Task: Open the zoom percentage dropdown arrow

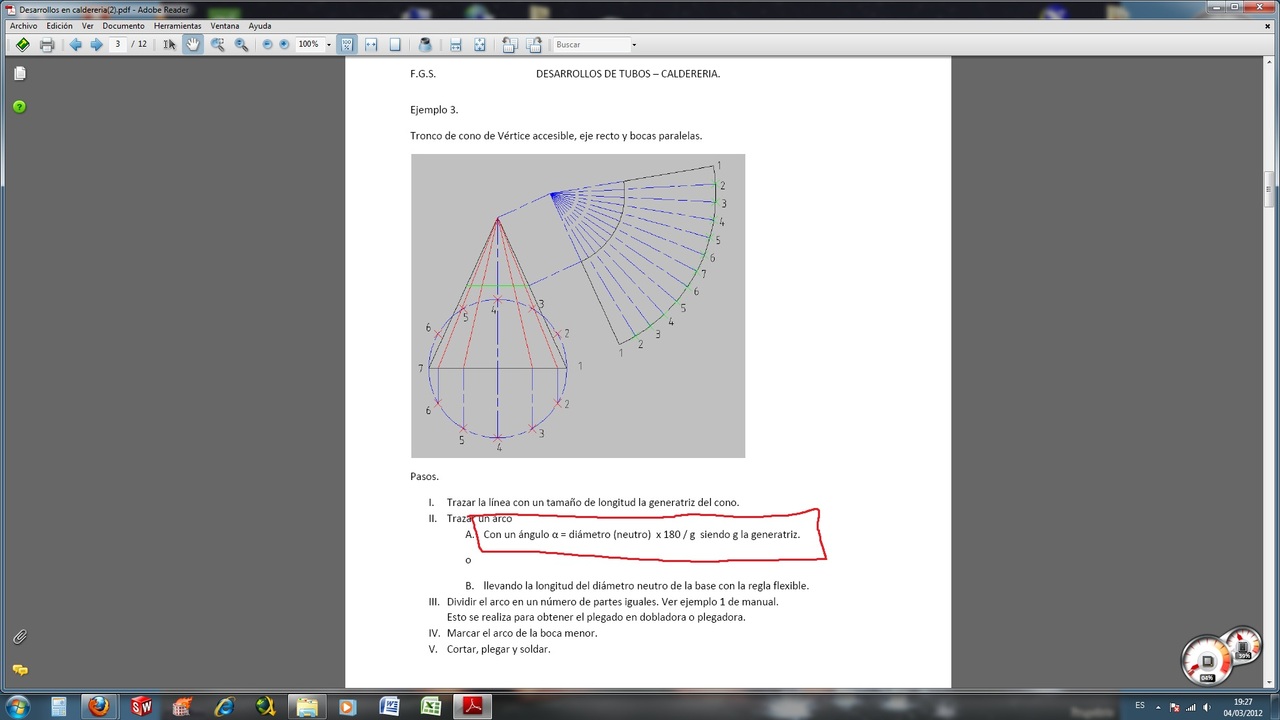Action: 328,45
